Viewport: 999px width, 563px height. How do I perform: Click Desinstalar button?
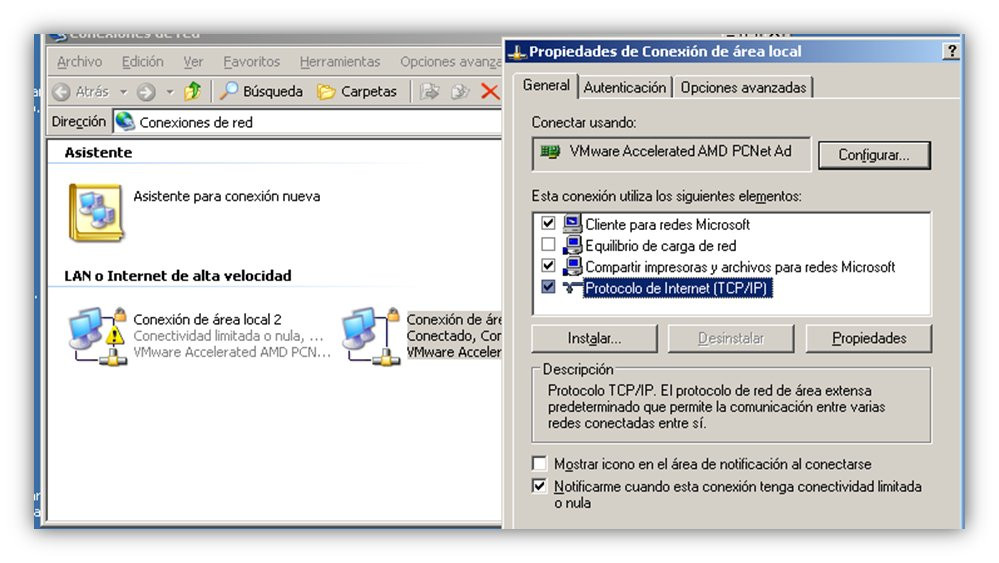point(731,338)
